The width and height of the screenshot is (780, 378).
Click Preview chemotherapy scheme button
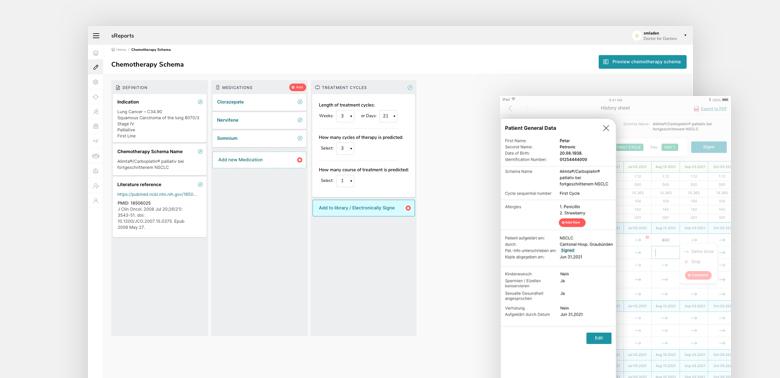pos(642,62)
